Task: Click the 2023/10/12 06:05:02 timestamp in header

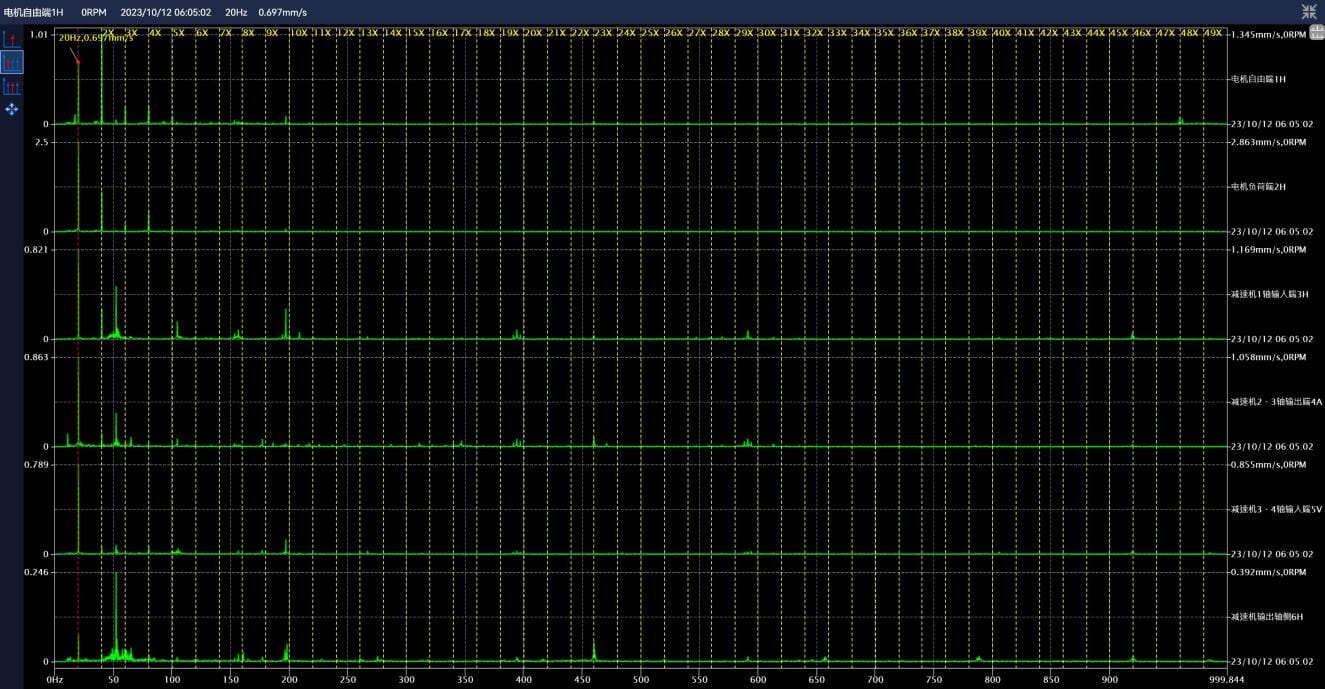Action: click(x=165, y=12)
